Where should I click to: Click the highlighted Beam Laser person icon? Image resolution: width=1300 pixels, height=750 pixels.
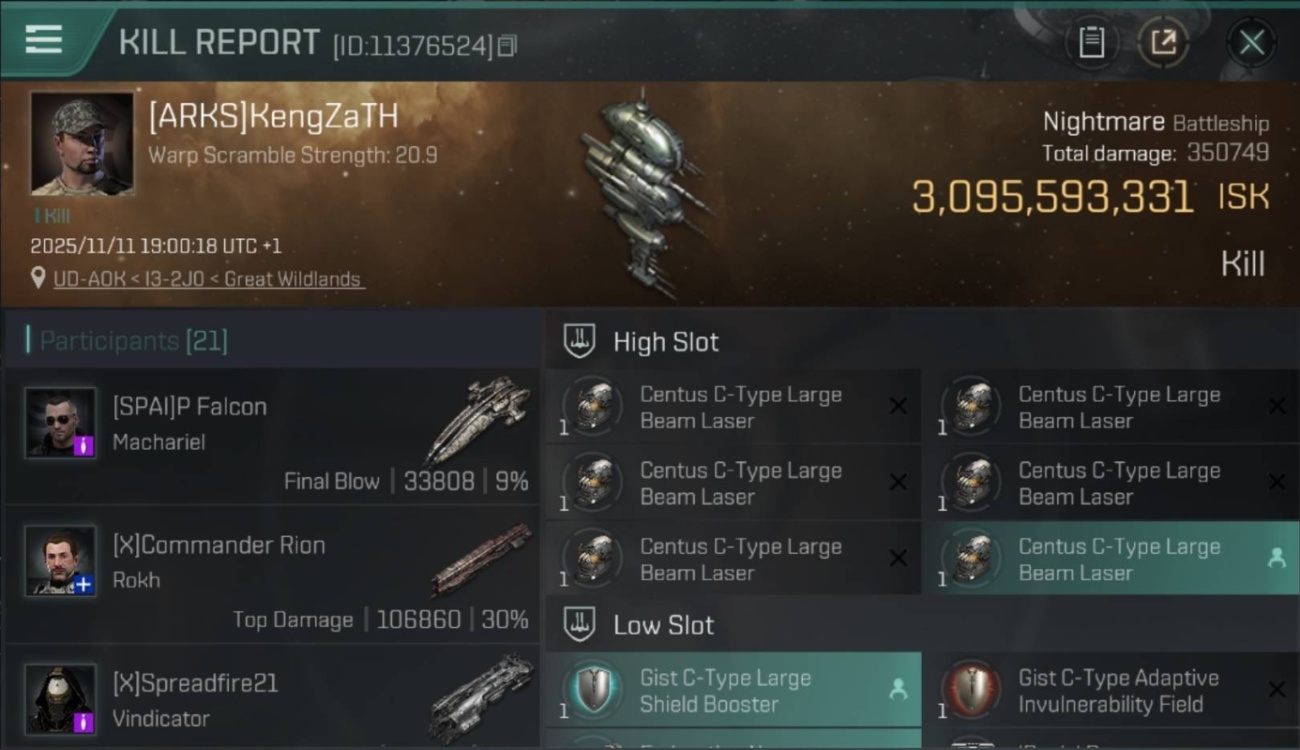pos(1276,559)
